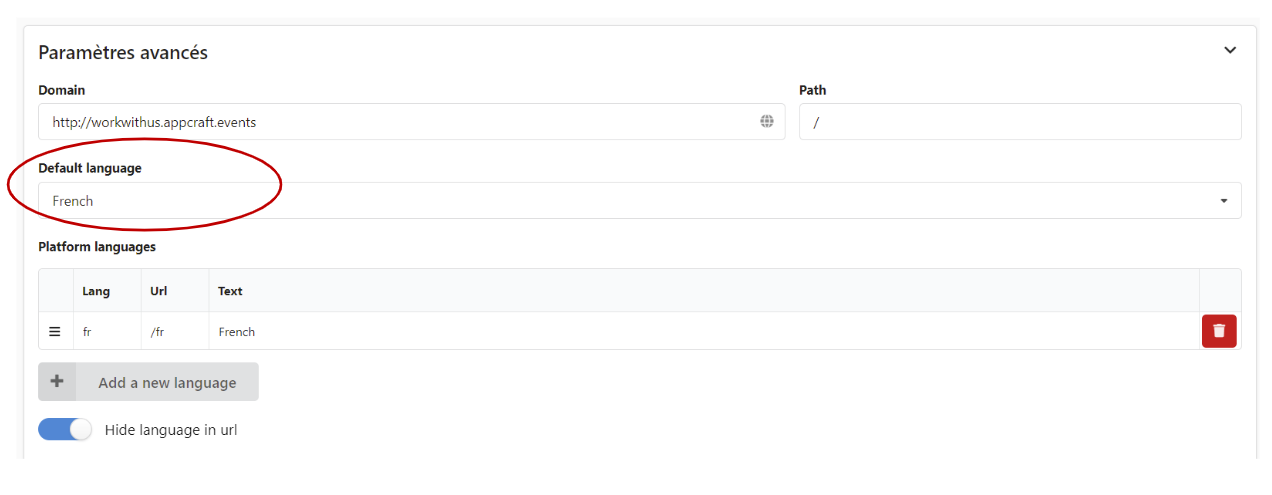The image size is (1272, 495).
Task: Click the globe icon in Domain field
Action: (x=767, y=122)
